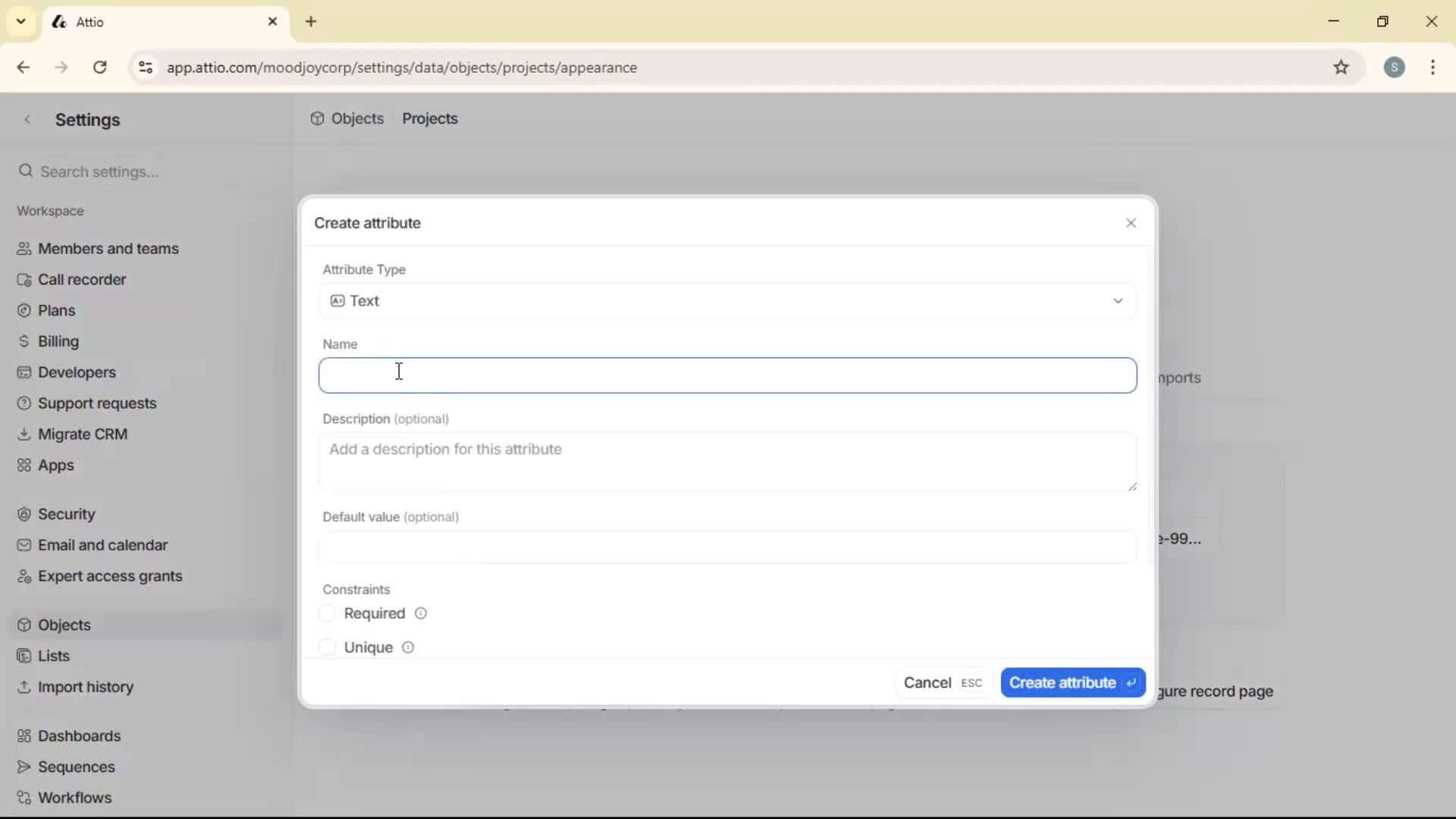
Task: Open the Attribute Type dropdown
Action: click(x=726, y=300)
